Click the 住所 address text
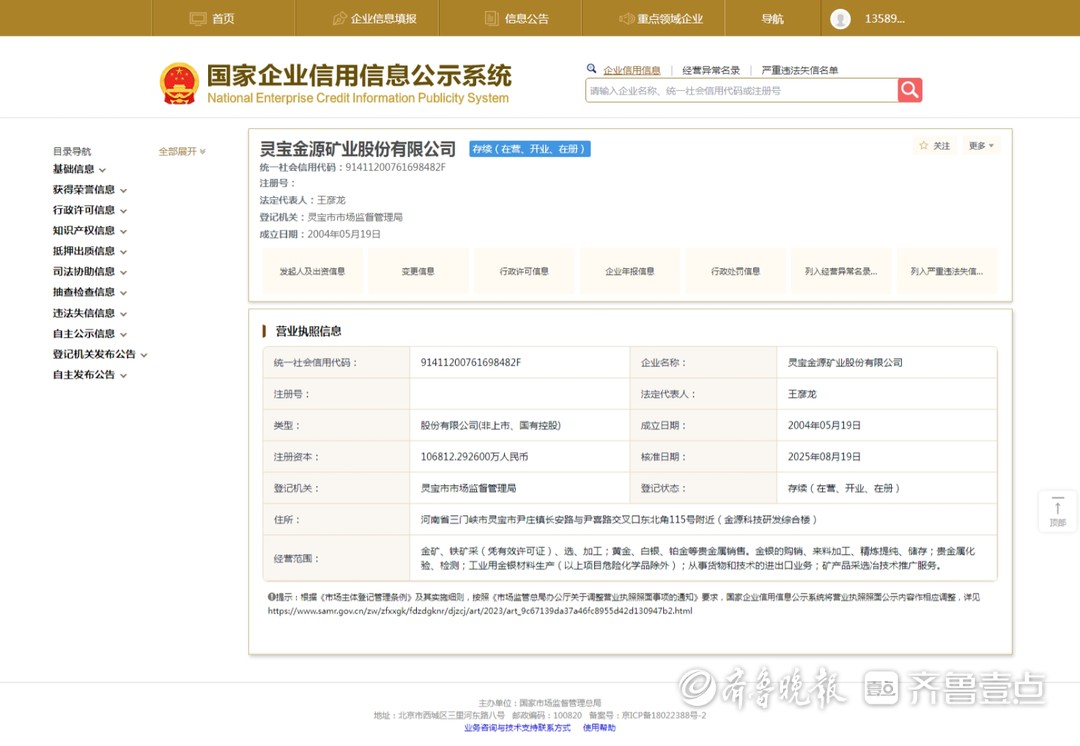This screenshot has width=1080, height=746. tap(619, 520)
